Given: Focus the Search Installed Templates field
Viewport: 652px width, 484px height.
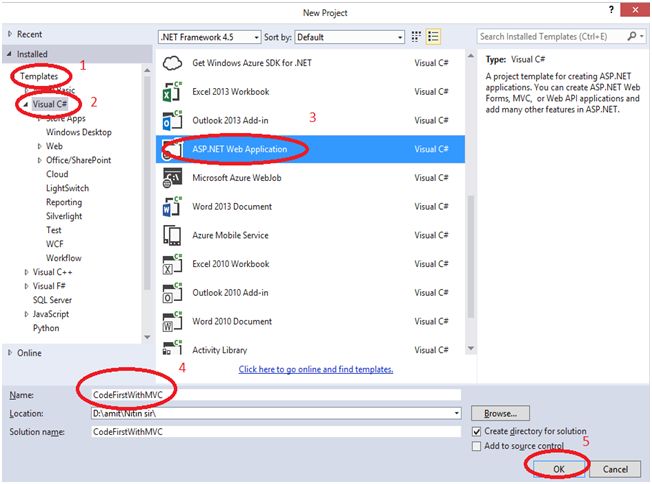Looking at the screenshot, I should [x=551, y=36].
